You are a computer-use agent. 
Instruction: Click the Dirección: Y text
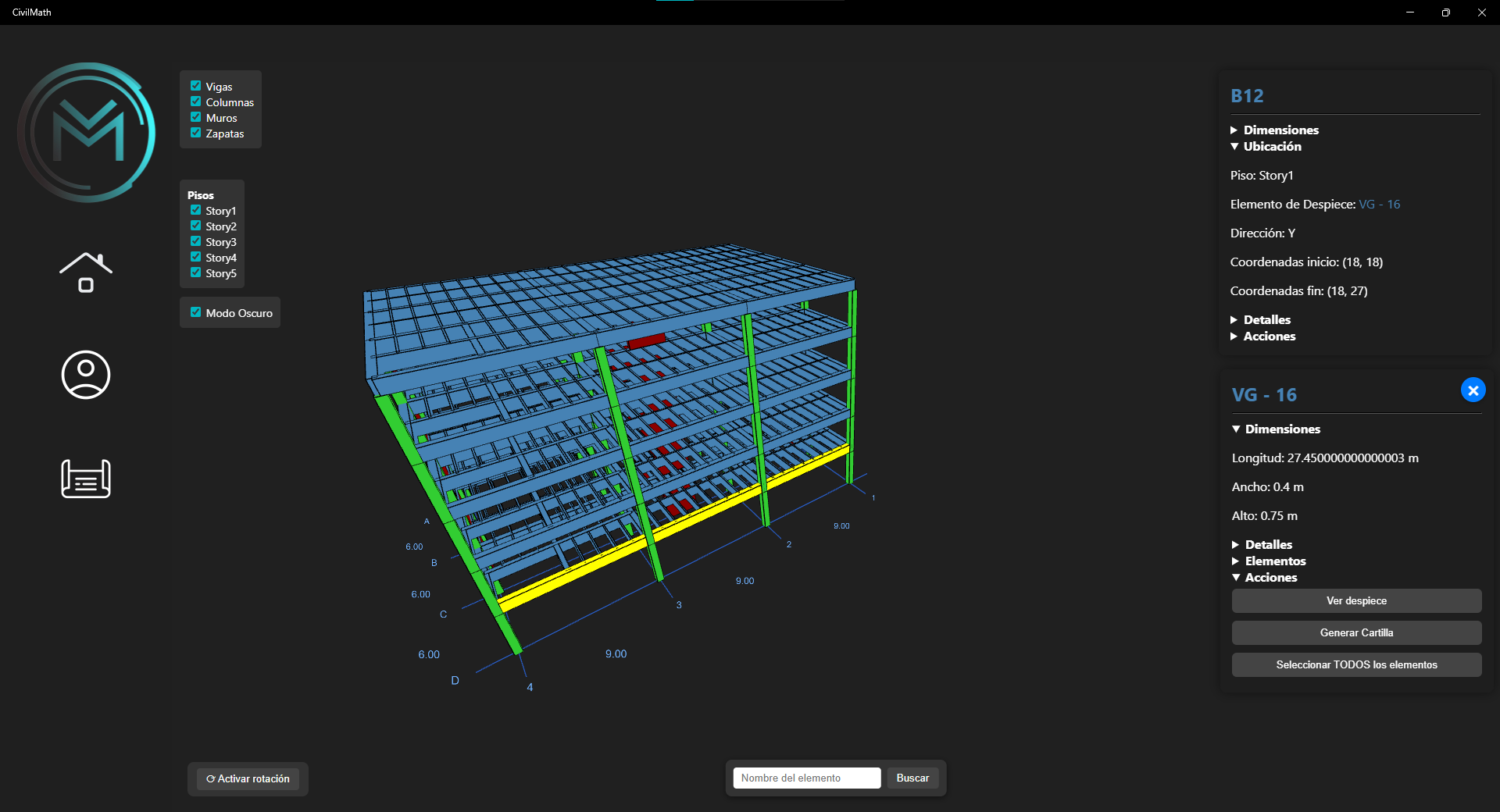(1262, 233)
